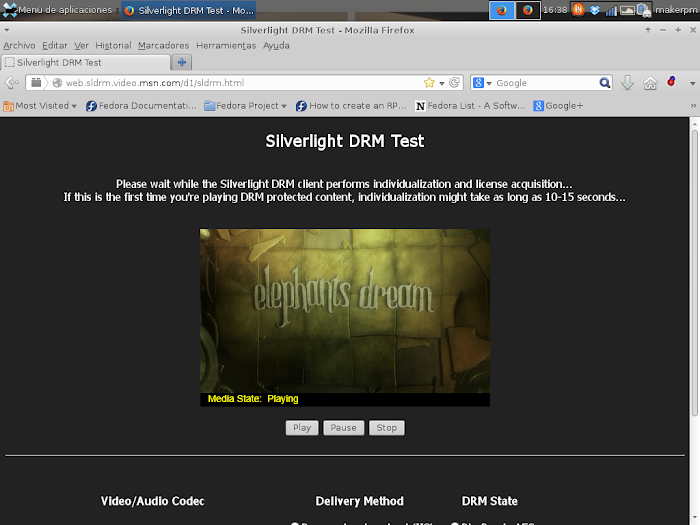
Task: Open the address bar history dropdown arrow
Action: 442,83
